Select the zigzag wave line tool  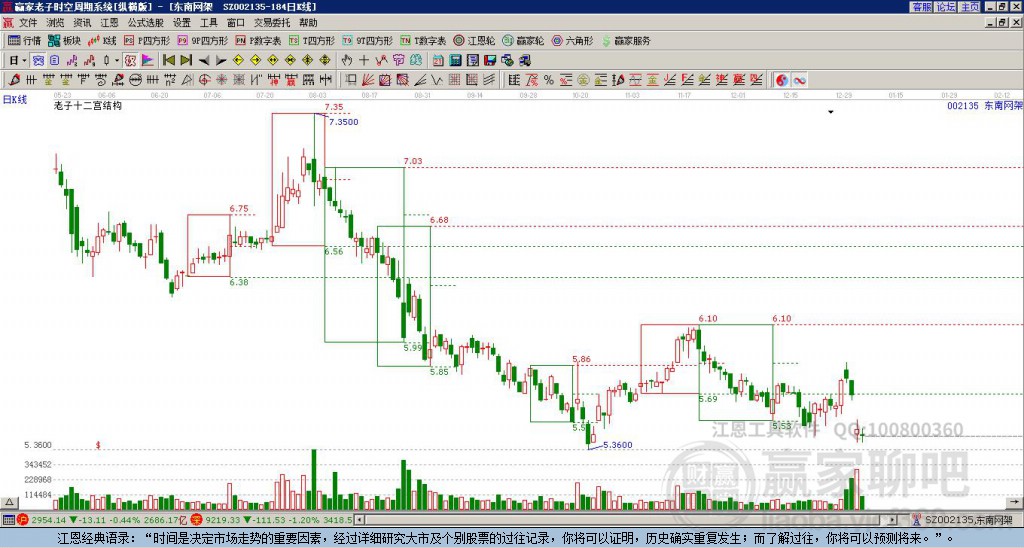click(438, 80)
